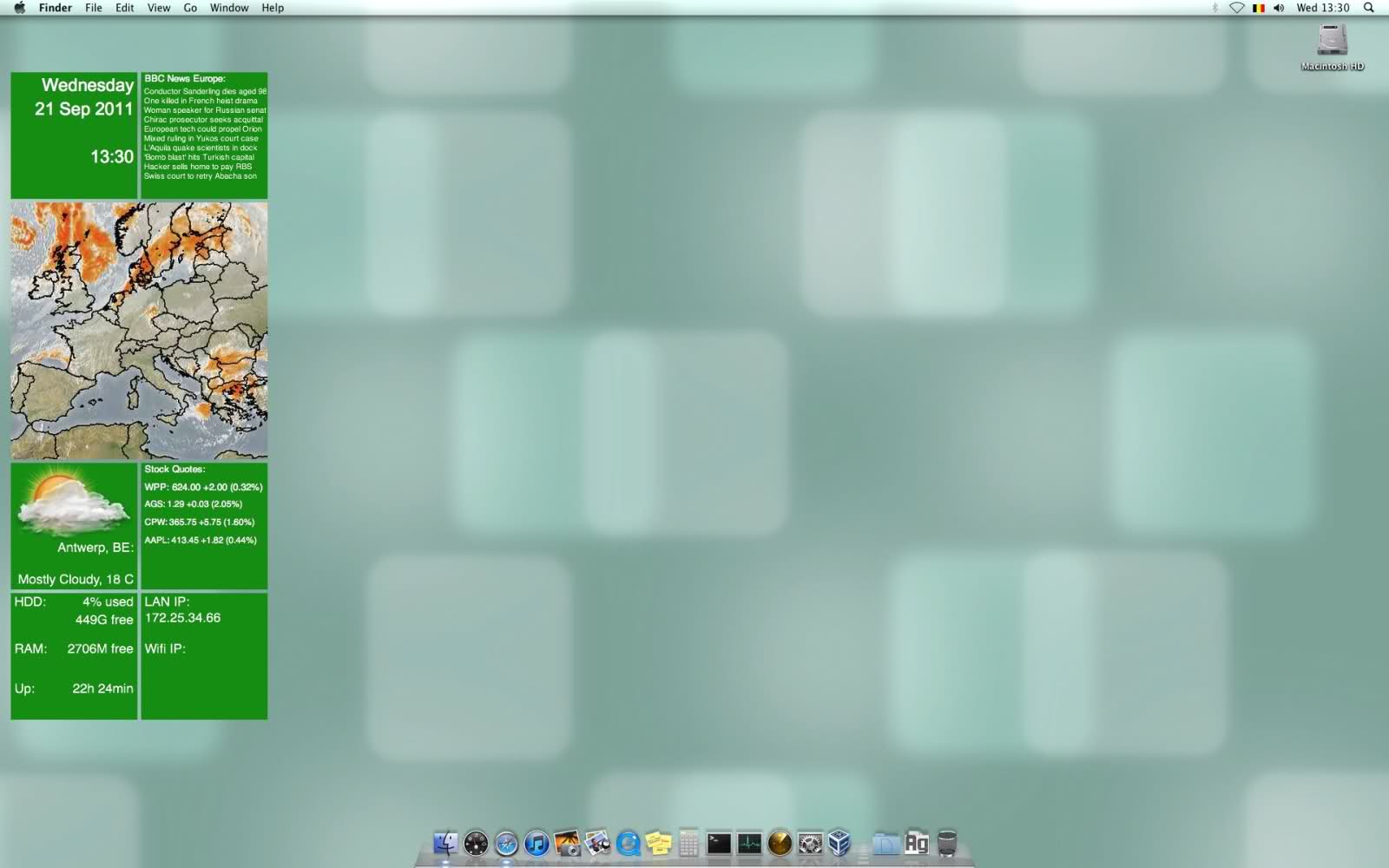Viewport: 1389px width, 868px height.
Task: Click the AGS stock quote line
Action: tap(194, 504)
